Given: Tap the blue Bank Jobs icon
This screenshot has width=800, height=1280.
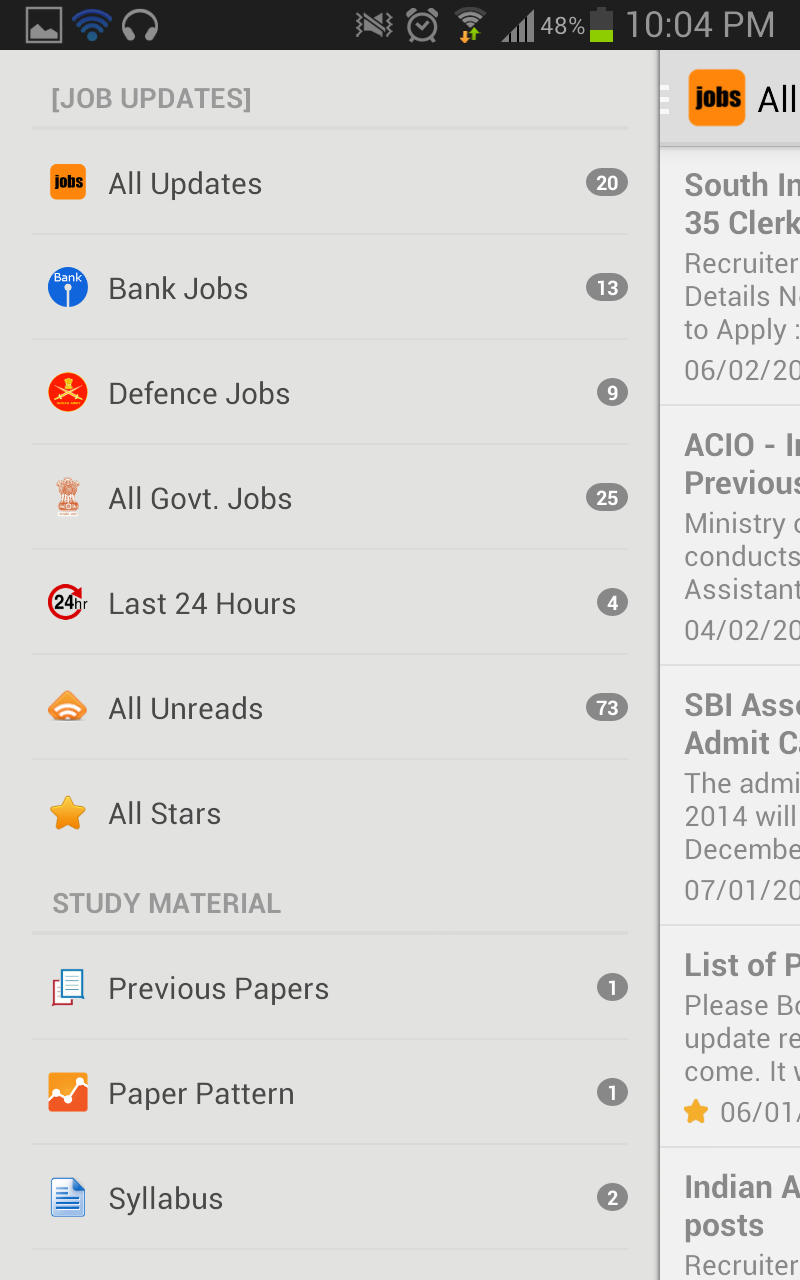Looking at the screenshot, I should 68,288.
